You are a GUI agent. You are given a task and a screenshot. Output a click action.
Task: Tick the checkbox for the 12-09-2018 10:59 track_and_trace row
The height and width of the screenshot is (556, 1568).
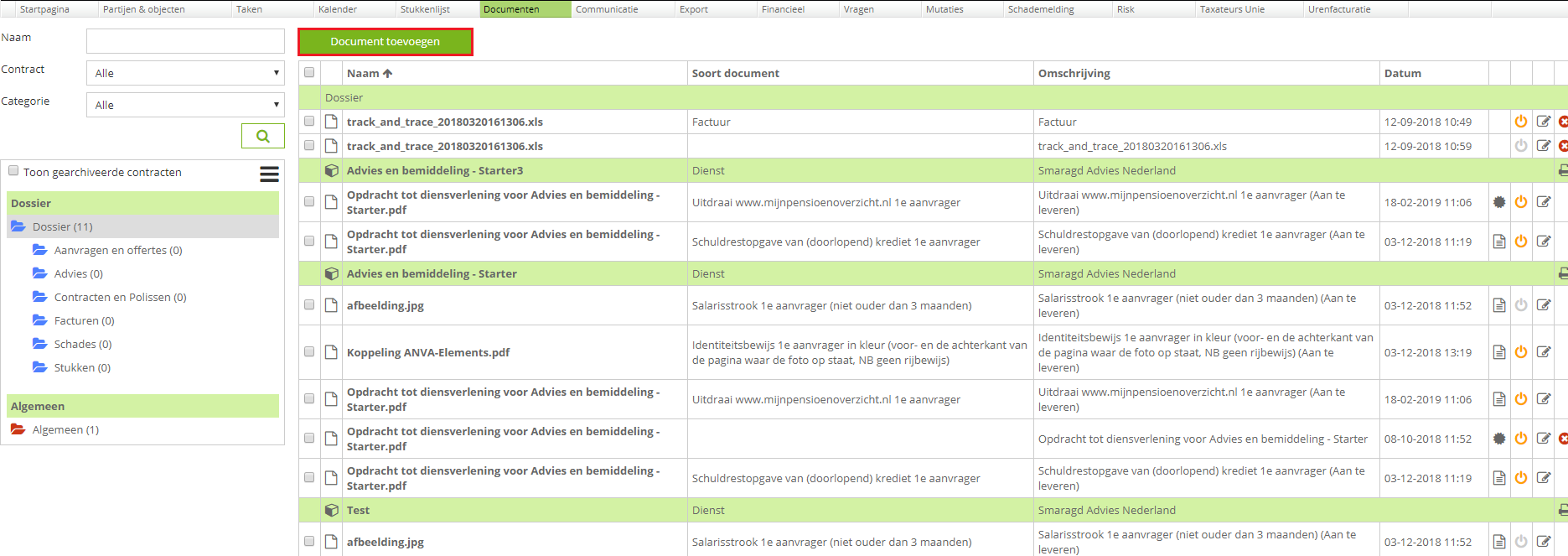point(309,145)
